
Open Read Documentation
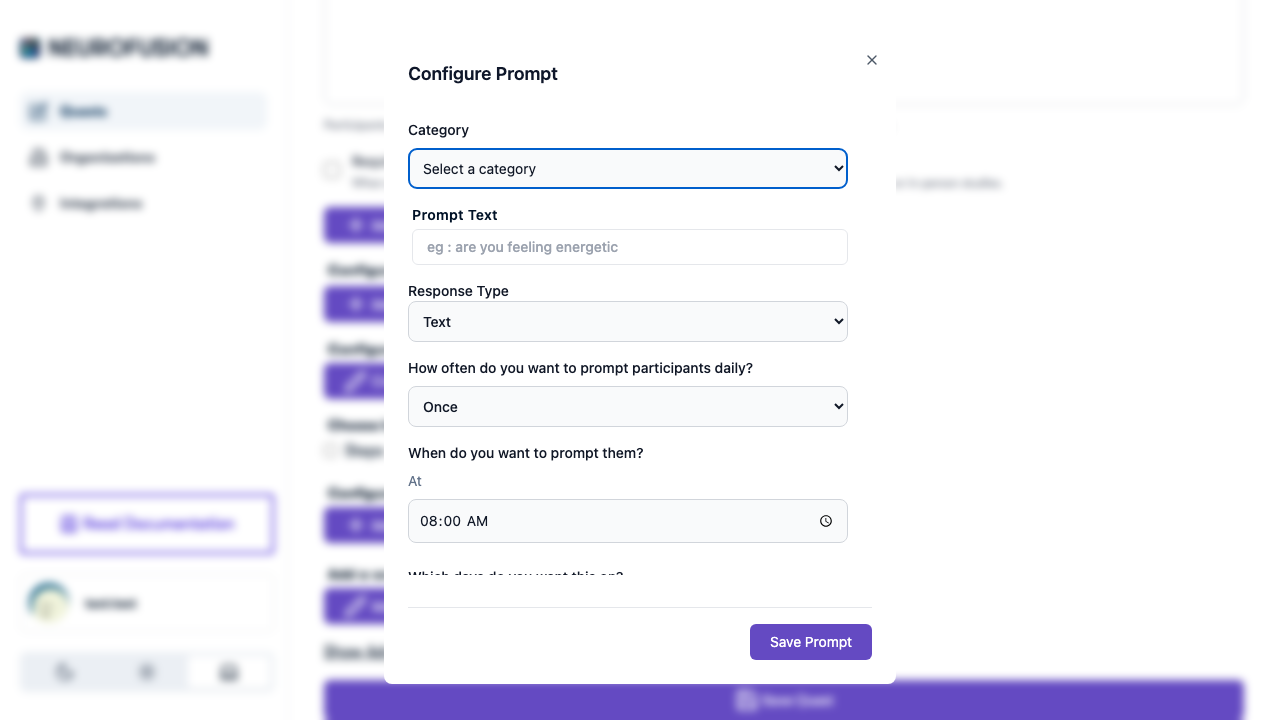pos(147,524)
